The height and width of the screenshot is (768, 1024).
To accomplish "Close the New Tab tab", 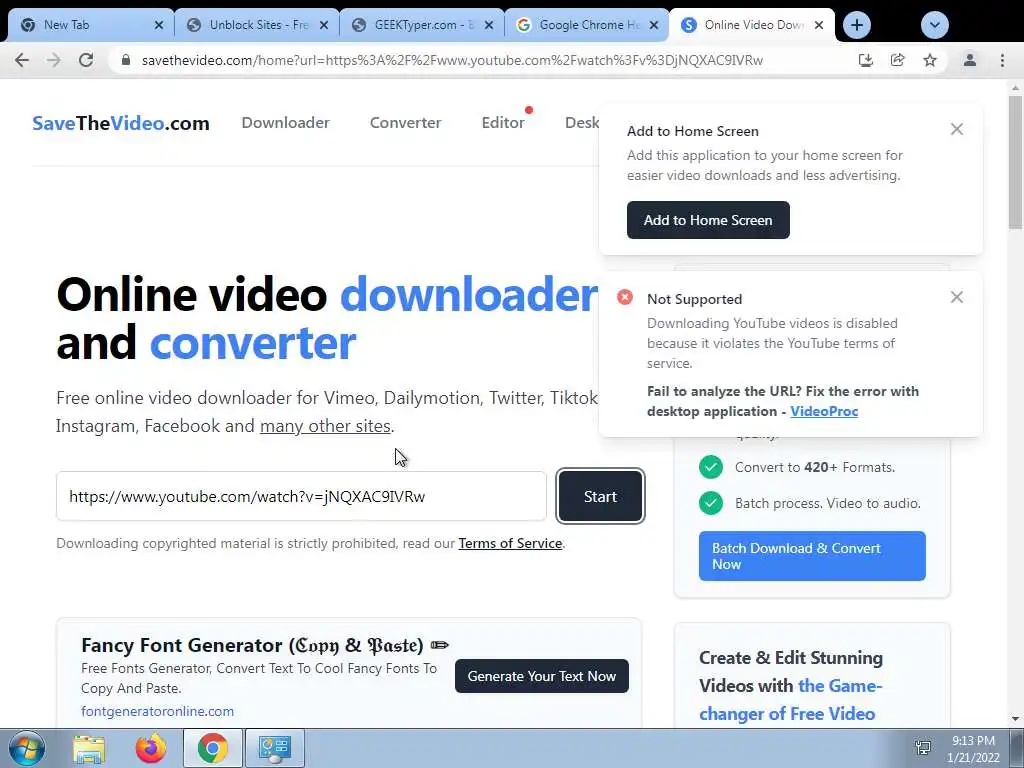I will click(x=159, y=25).
